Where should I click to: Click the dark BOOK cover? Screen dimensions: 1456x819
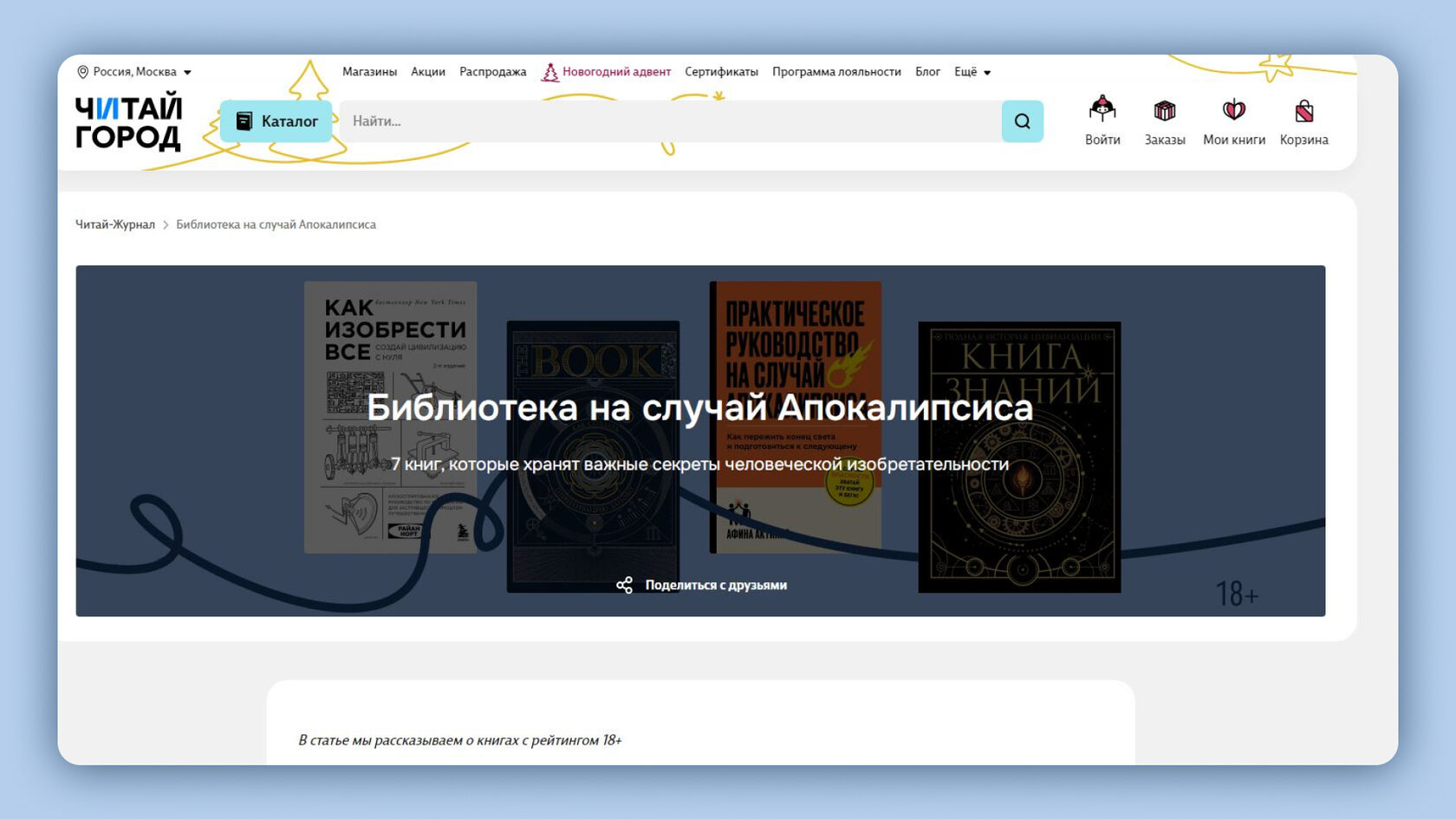[593, 457]
